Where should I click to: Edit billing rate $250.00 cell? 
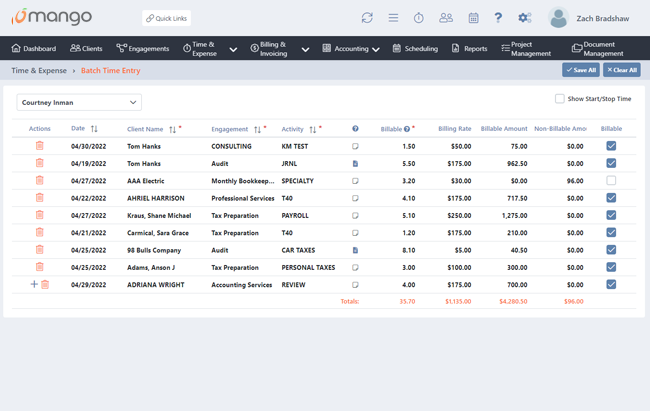459,216
